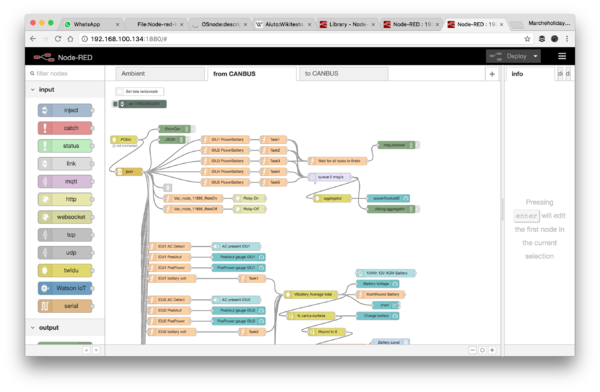
Task: Select the inject node in the palette
Action: pyautogui.click(x=65, y=110)
